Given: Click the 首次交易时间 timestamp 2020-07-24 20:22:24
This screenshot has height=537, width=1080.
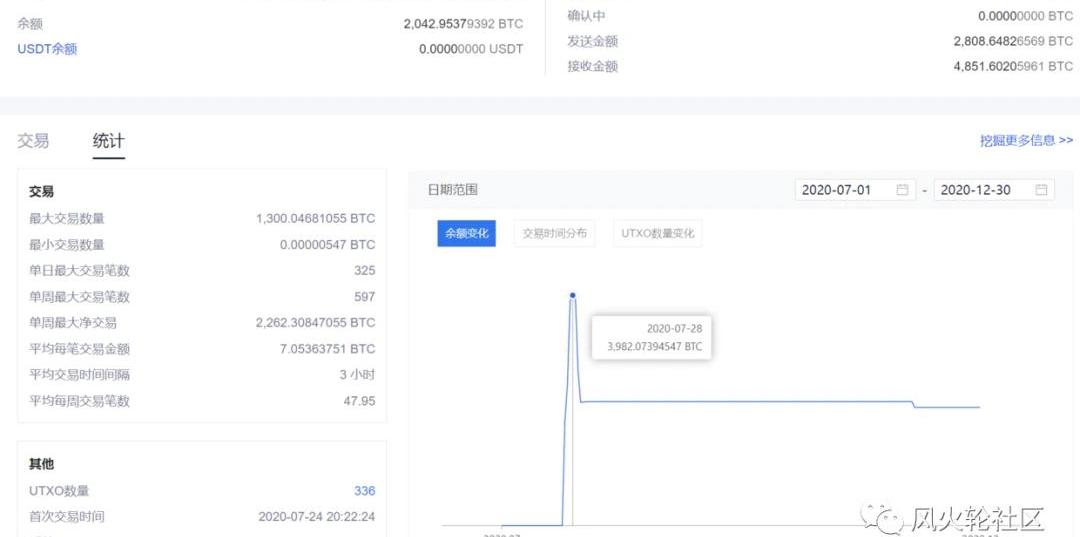Looking at the screenshot, I should 316,517.
